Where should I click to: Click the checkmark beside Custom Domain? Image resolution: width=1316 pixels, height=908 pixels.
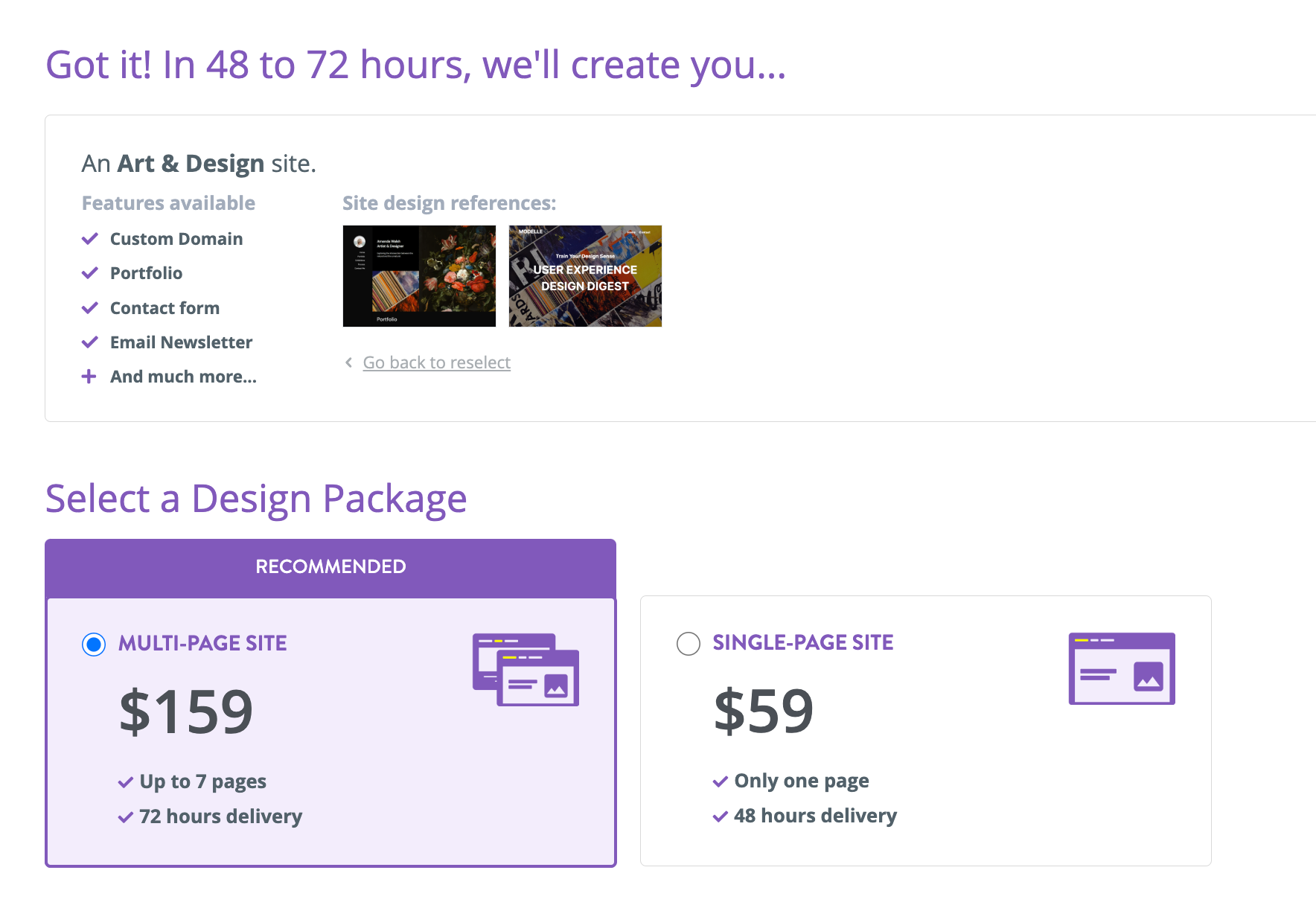pos(90,239)
